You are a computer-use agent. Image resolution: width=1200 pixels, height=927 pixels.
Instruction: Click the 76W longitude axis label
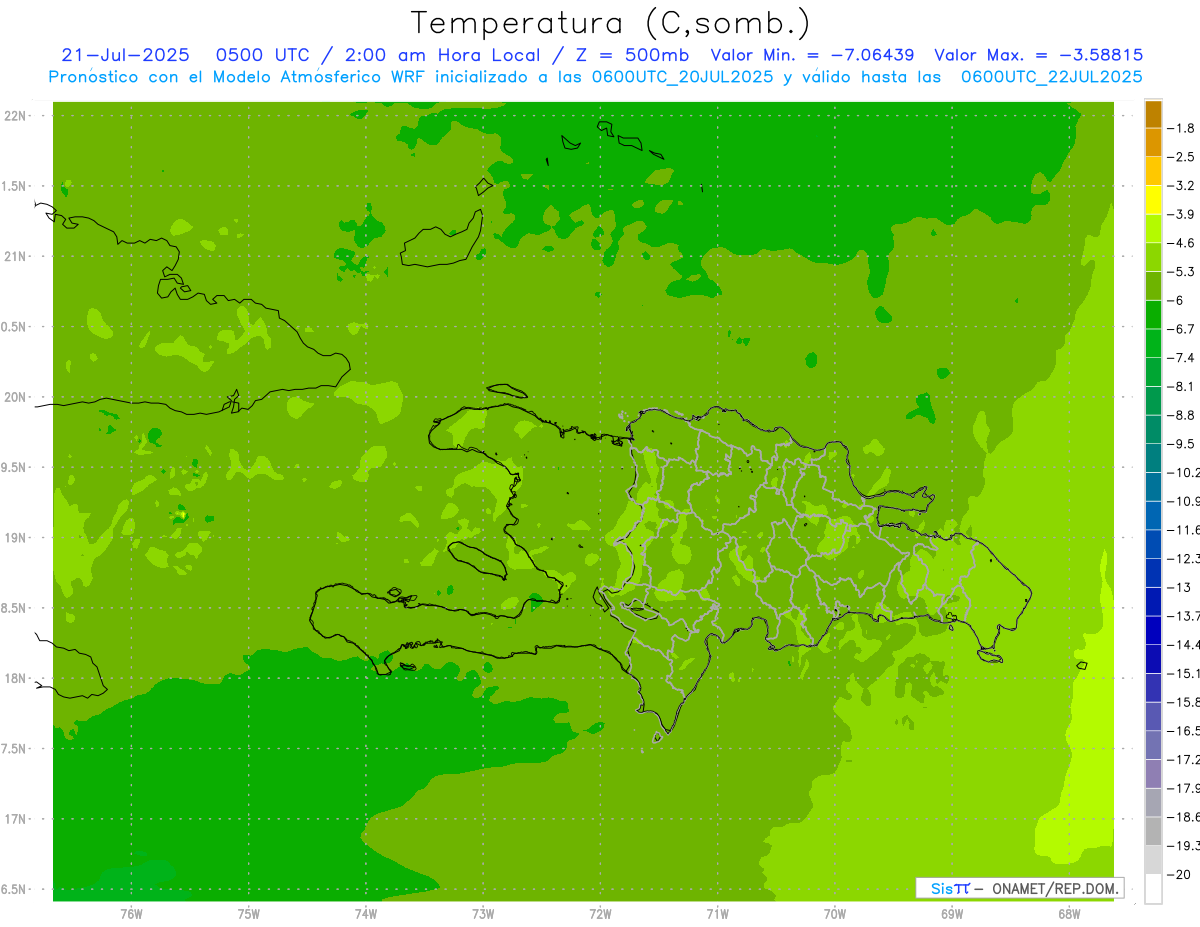pyautogui.click(x=131, y=913)
